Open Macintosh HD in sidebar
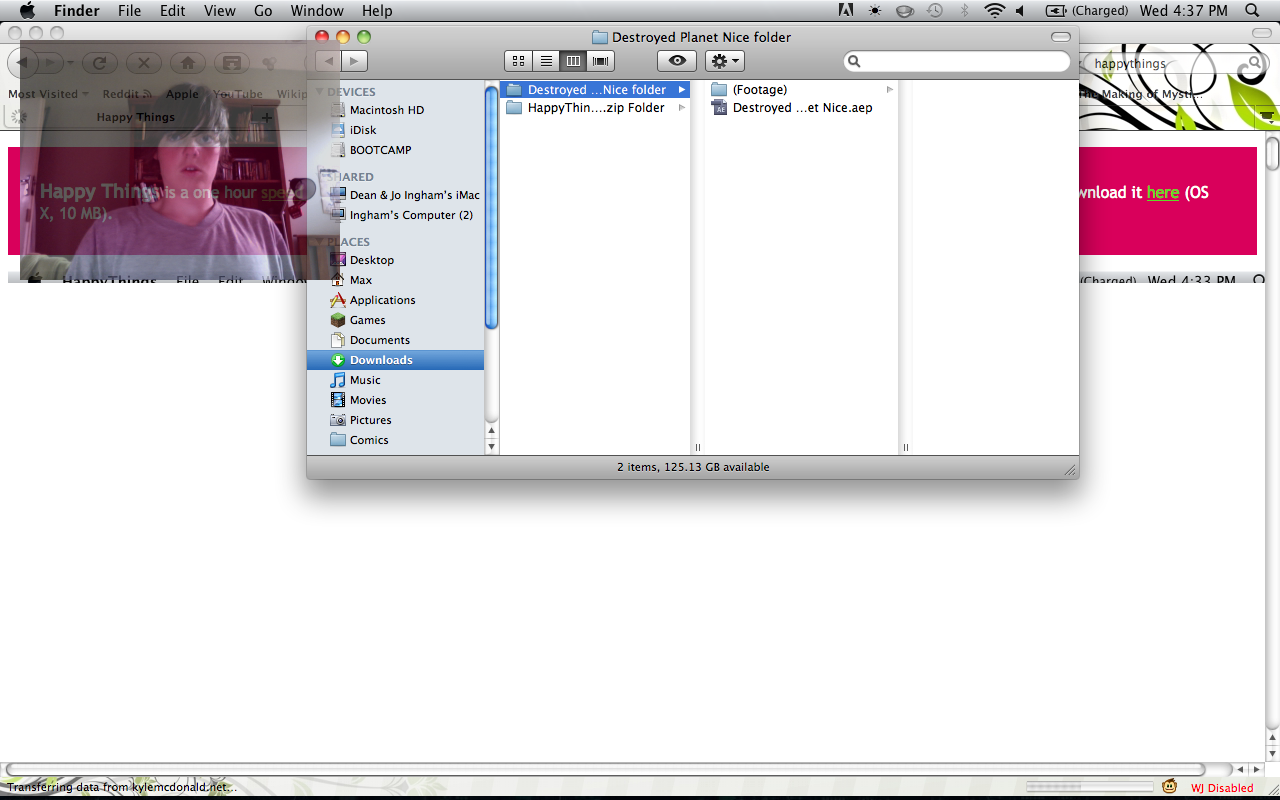The image size is (1280, 800). (x=386, y=110)
